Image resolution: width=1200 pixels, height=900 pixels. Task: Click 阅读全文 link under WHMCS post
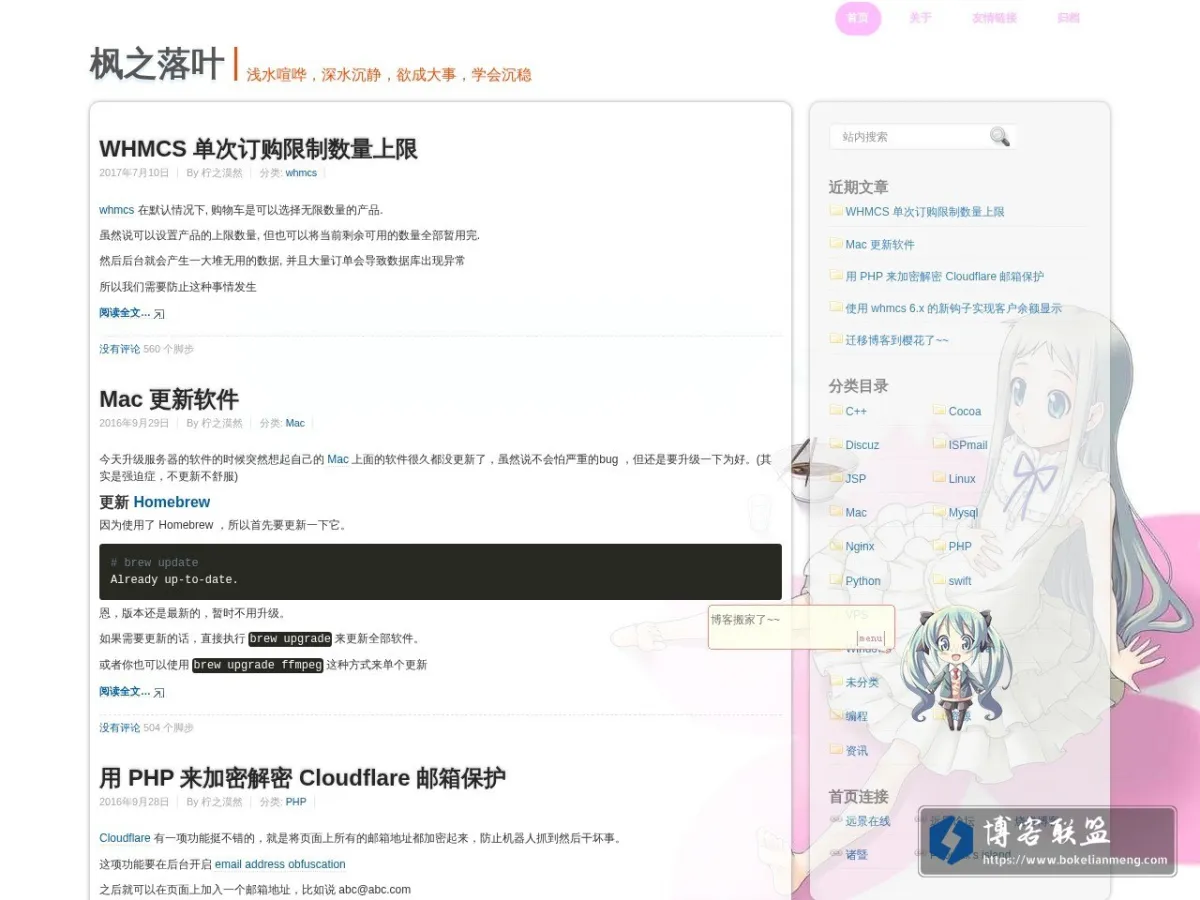124,313
